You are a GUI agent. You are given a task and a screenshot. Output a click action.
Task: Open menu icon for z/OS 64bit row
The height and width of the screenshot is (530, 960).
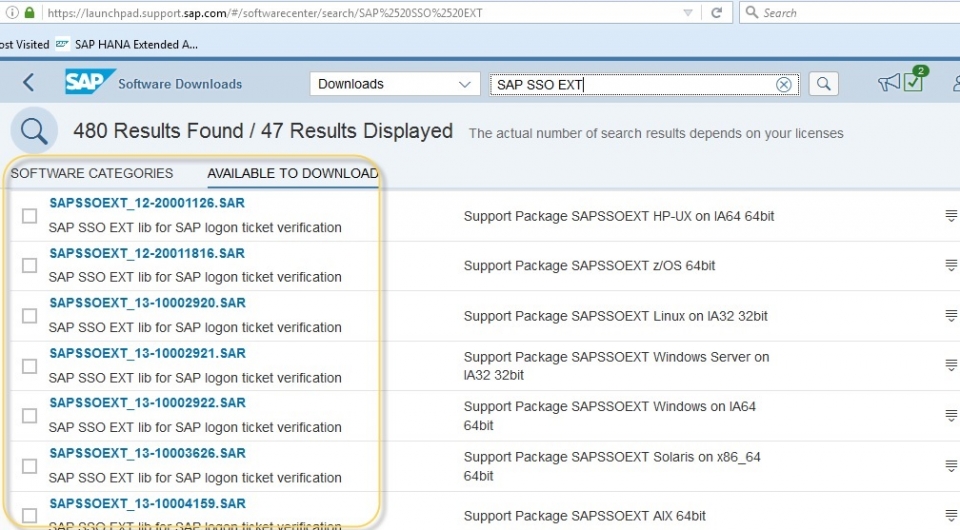click(951, 265)
